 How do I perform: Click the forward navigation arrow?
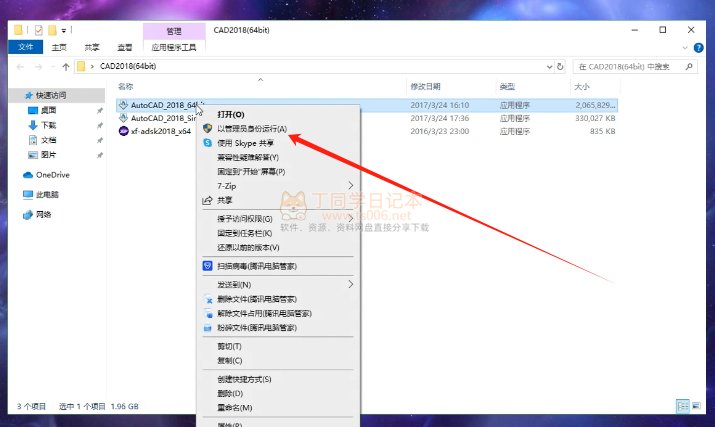(x=38, y=67)
